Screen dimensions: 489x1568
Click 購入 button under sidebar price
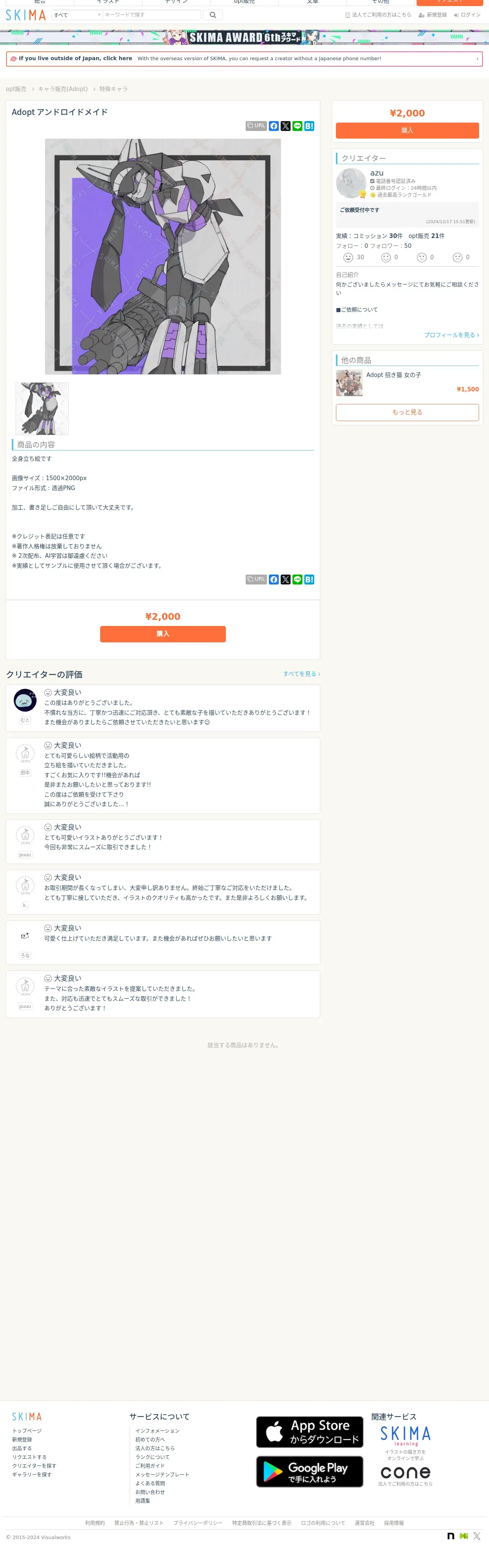click(407, 130)
